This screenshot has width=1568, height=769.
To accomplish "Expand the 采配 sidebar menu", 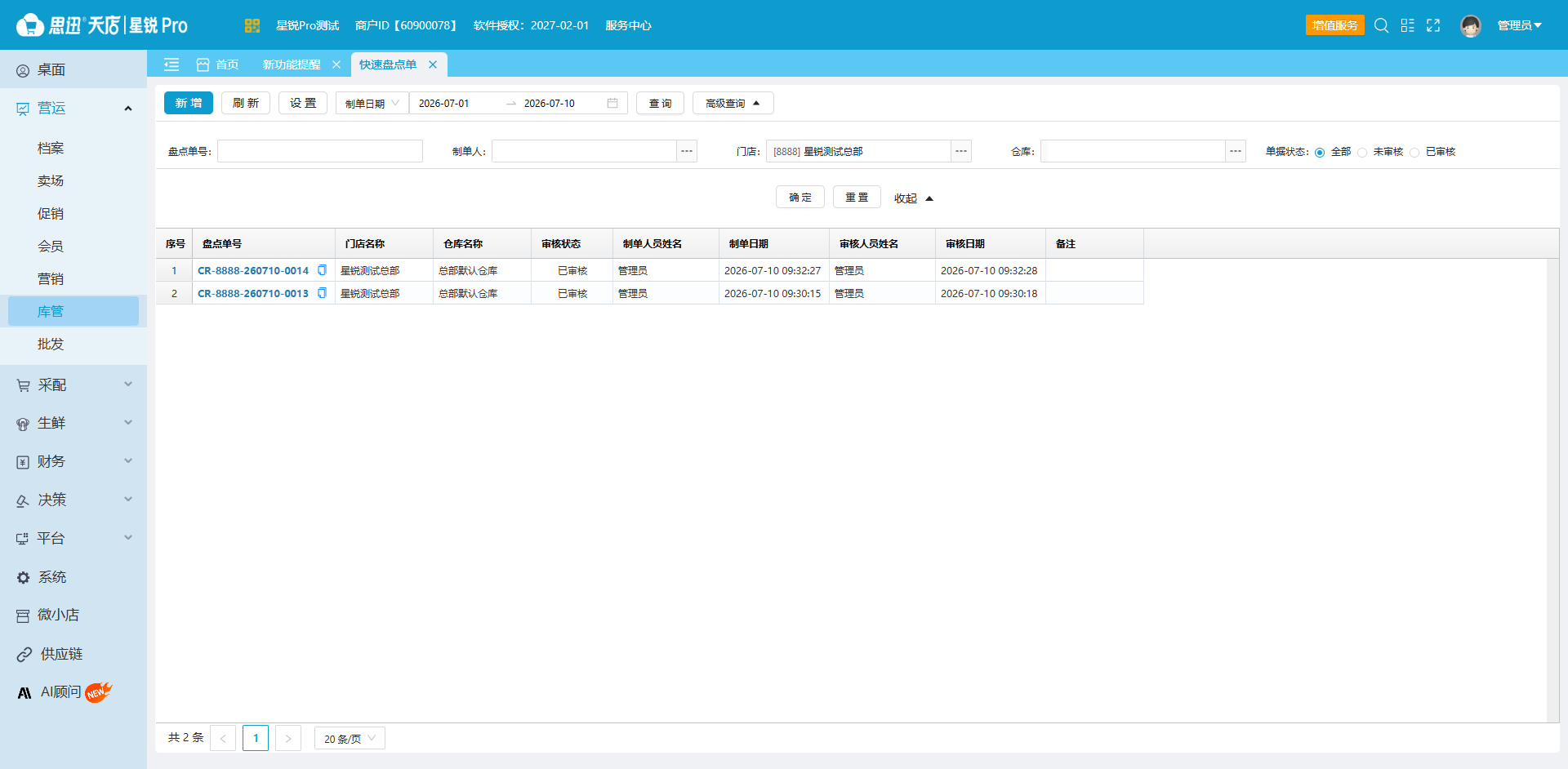I will pos(73,384).
